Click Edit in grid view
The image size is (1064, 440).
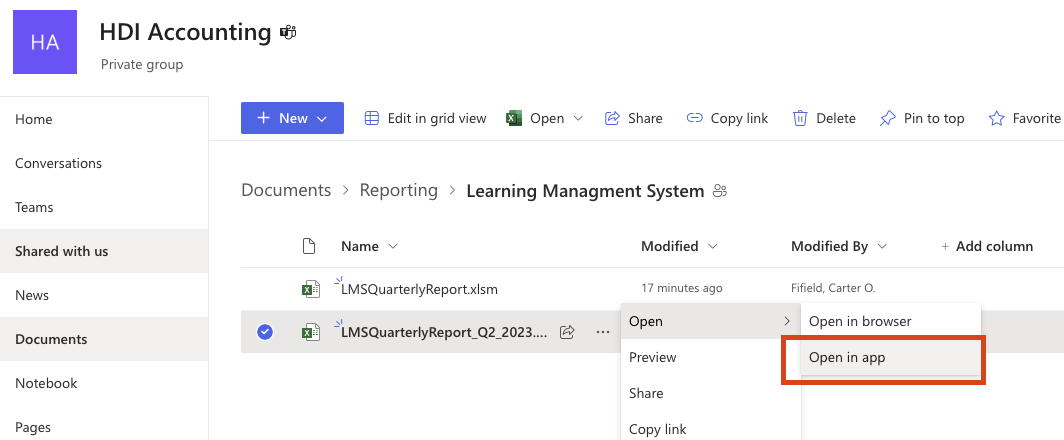(x=425, y=118)
